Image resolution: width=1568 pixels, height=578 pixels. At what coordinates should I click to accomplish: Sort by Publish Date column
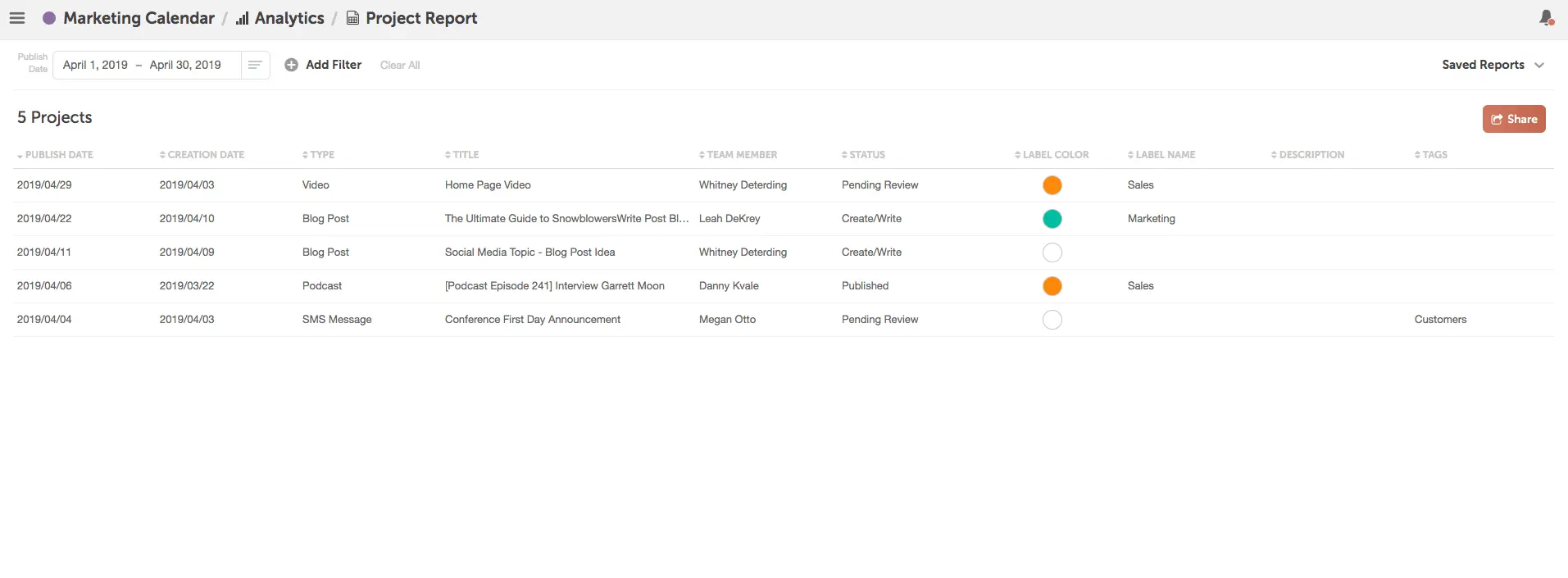pos(55,155)
